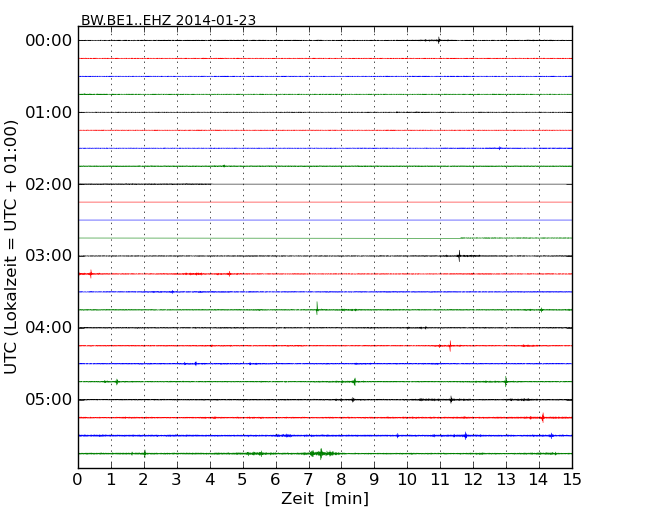The image size is (650, 520).
Task: Select the 02:00 time axis label
Action: tap(49, 184)
